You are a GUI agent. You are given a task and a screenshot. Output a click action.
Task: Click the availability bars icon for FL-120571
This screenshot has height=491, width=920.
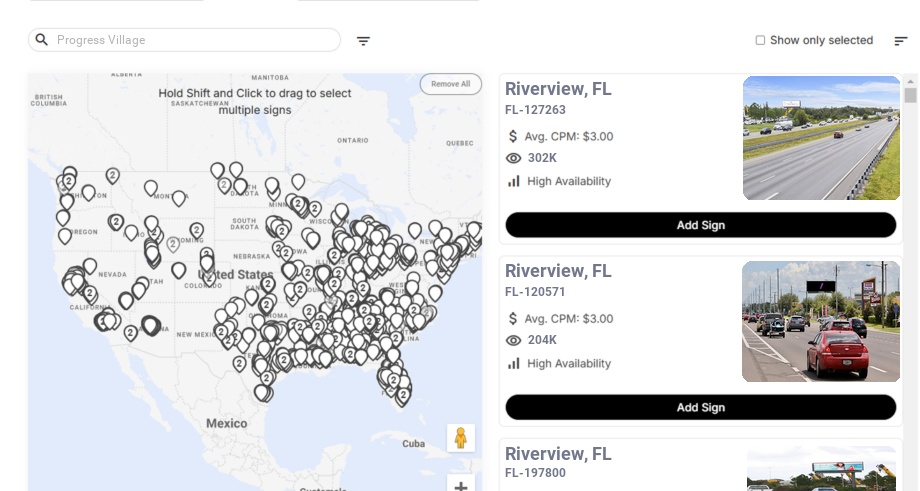click(514, 363)
